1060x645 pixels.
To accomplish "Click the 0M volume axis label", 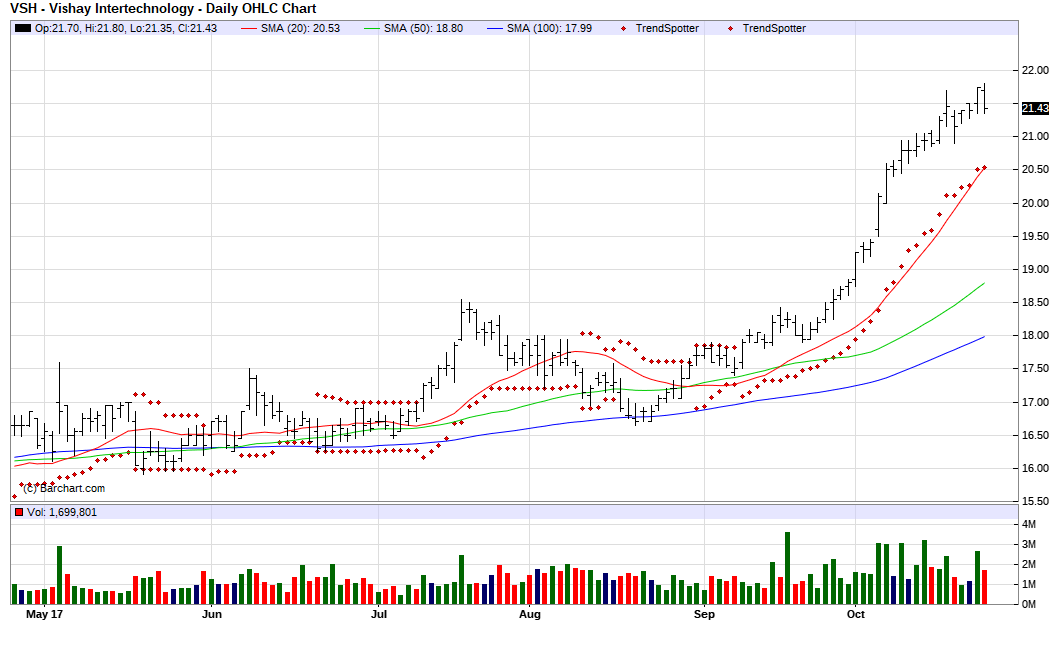I will 1029,604.
